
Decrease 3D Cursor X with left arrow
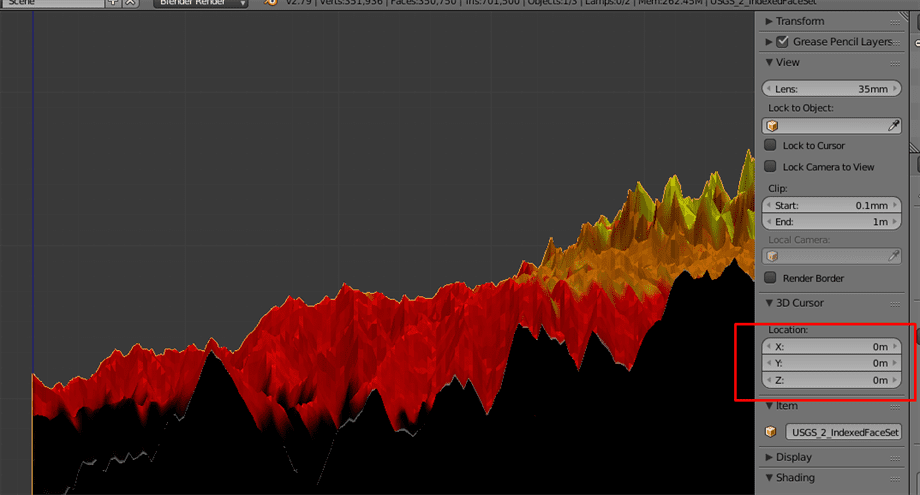768,347
